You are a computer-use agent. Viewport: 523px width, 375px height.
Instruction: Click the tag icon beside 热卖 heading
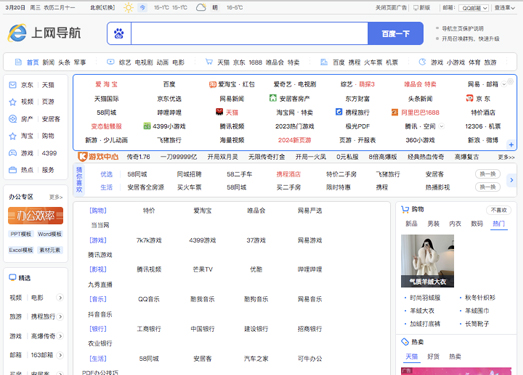[405, 342]
